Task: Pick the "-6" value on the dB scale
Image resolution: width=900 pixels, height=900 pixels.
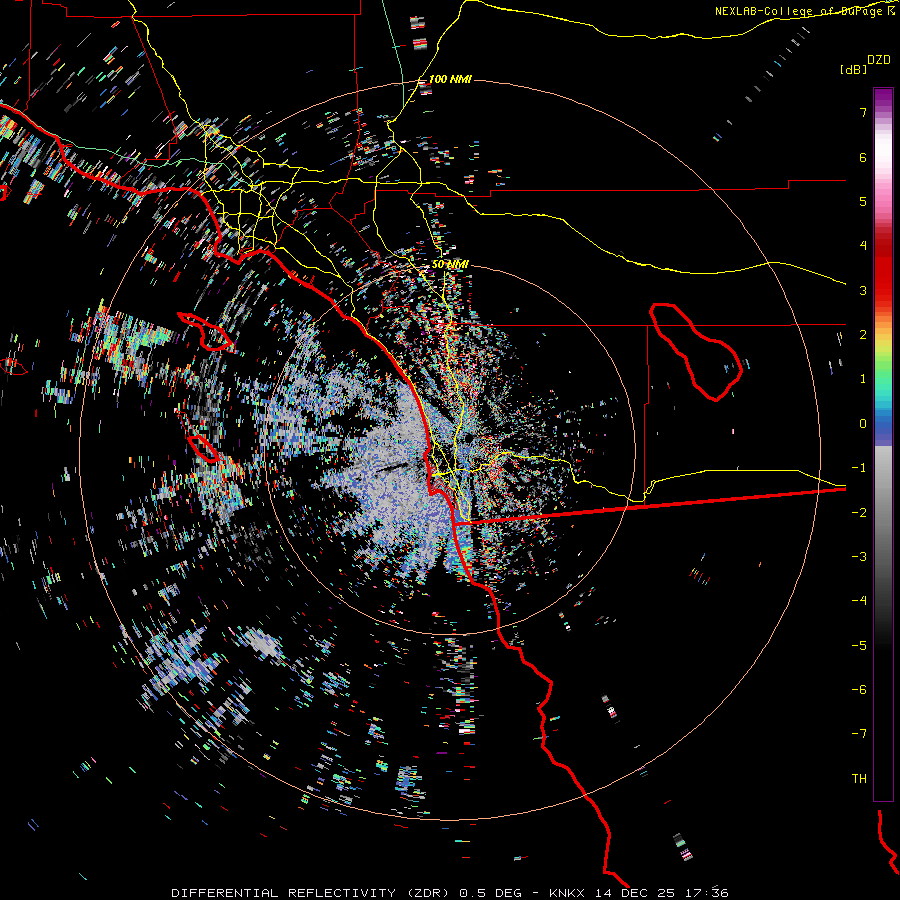Action: tap(859, 690)
